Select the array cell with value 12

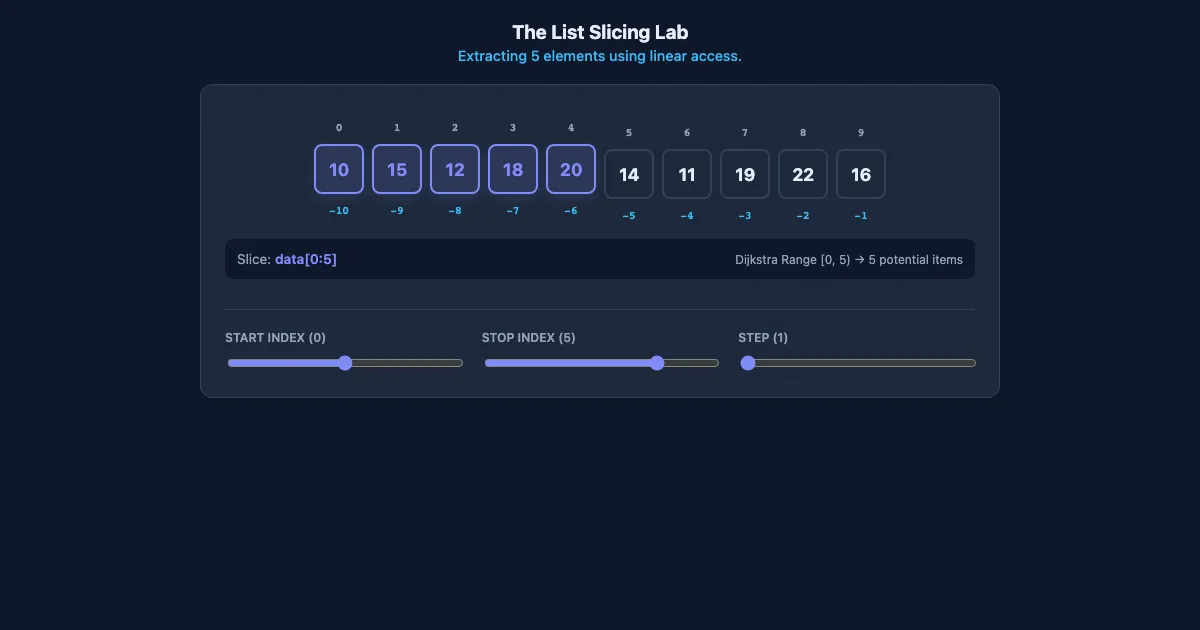pyautogui.click(x=455, y=169)
